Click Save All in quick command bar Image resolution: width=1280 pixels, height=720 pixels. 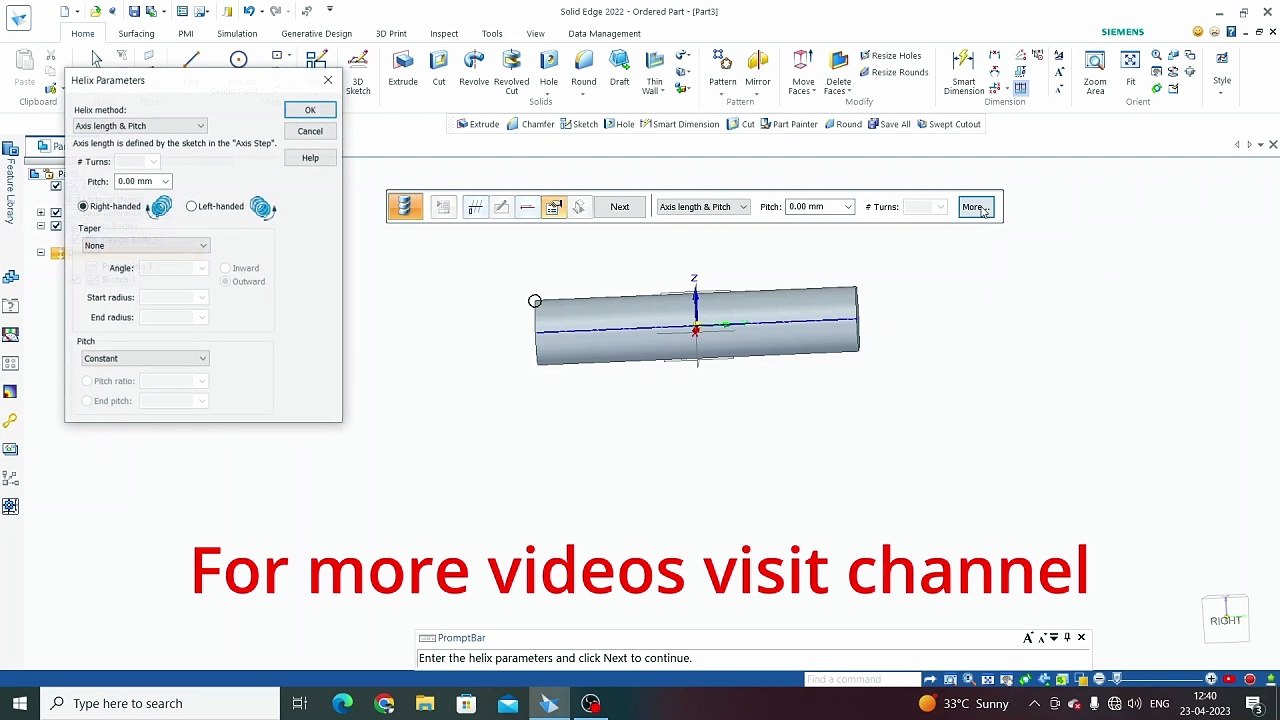coord(889,124)
